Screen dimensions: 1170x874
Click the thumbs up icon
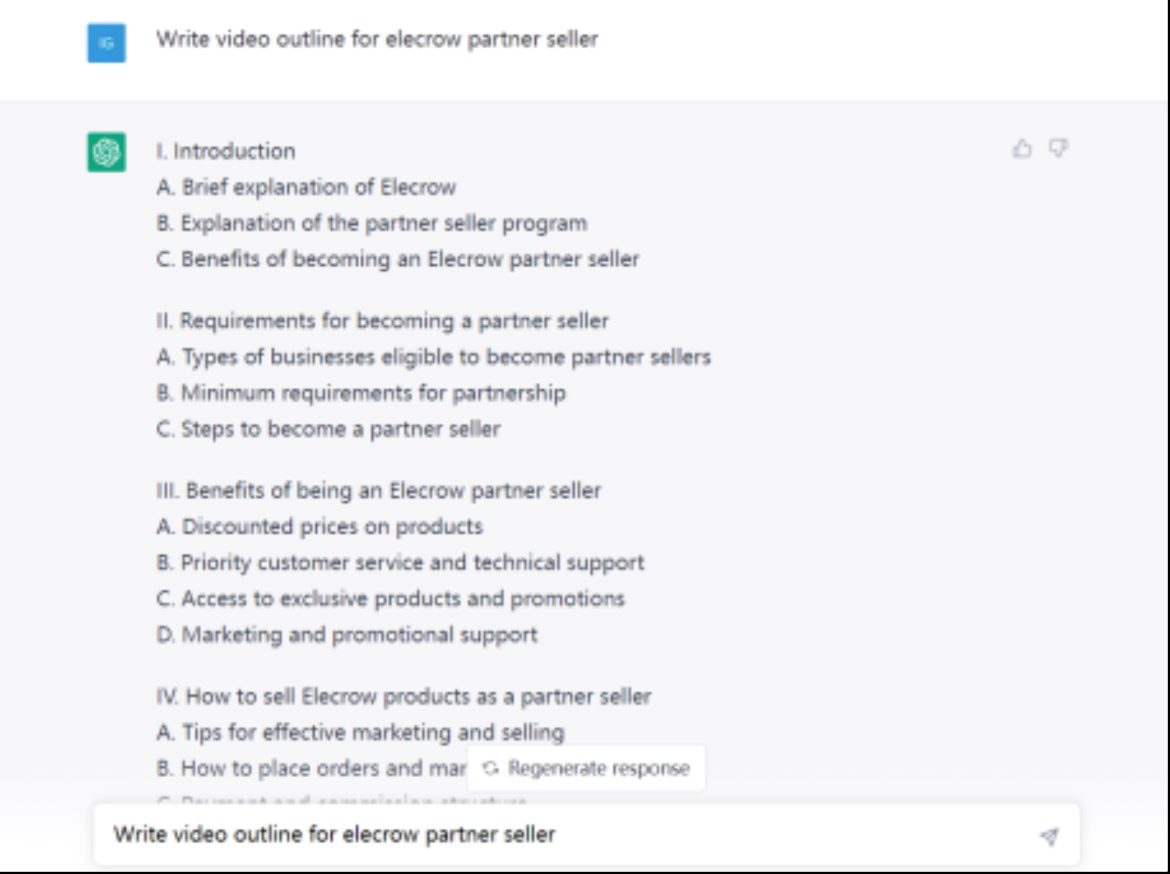[1022, 149]
